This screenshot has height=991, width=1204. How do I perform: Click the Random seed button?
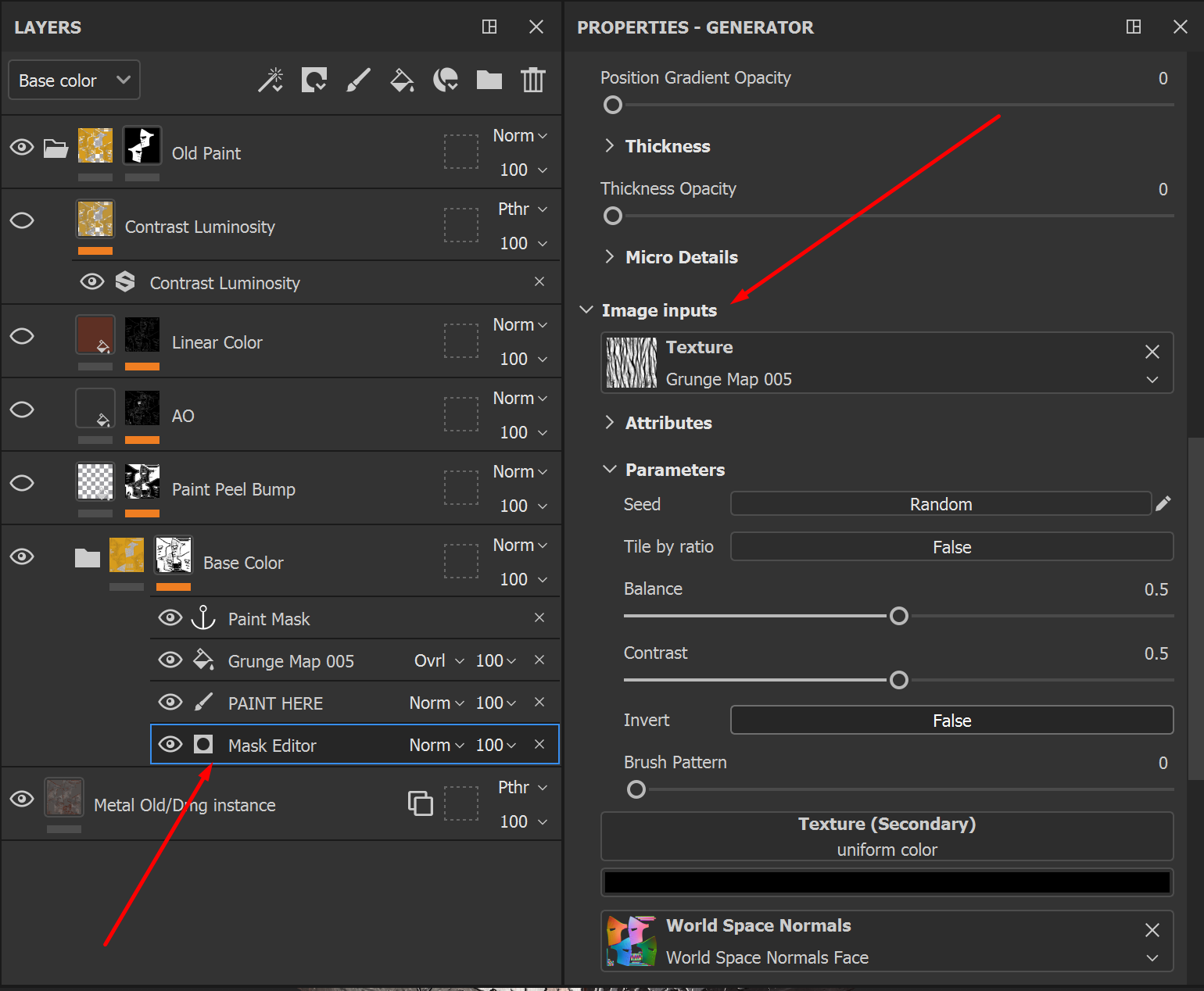tap(941, 504)
